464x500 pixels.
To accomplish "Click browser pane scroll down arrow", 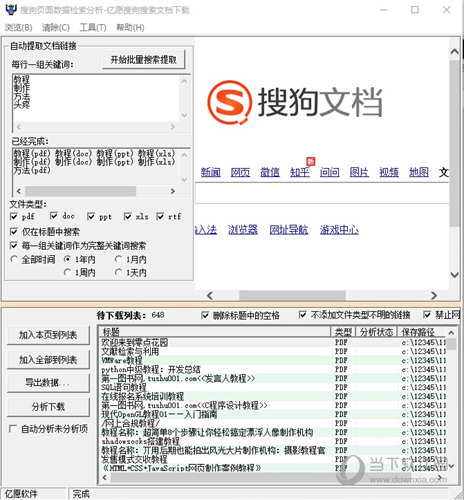I will [x=454, y=275].
